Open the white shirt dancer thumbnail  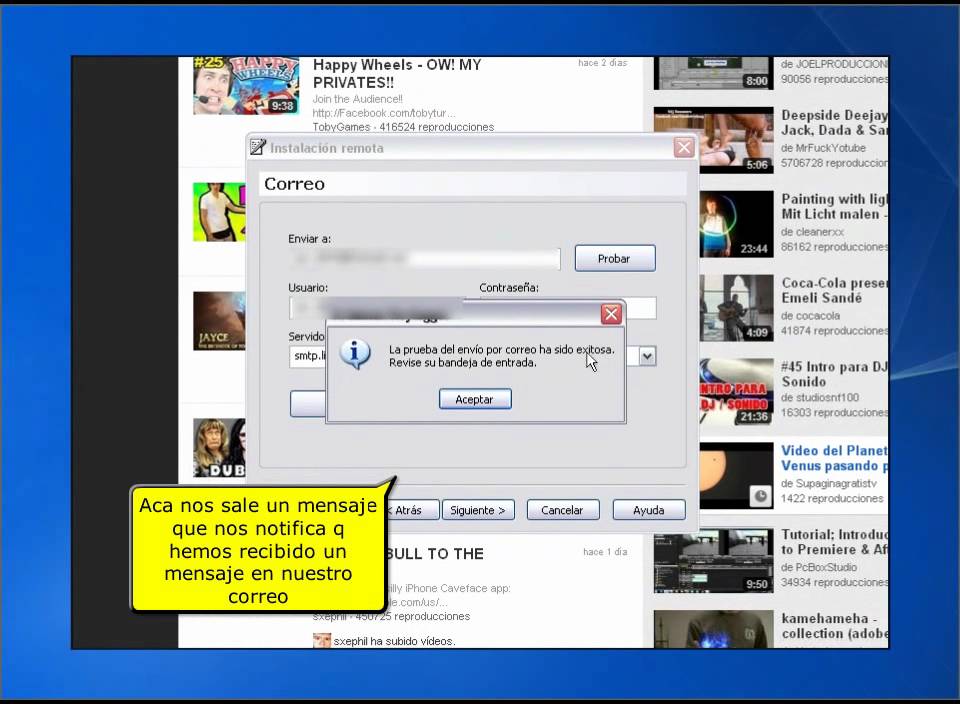point(219,212)
